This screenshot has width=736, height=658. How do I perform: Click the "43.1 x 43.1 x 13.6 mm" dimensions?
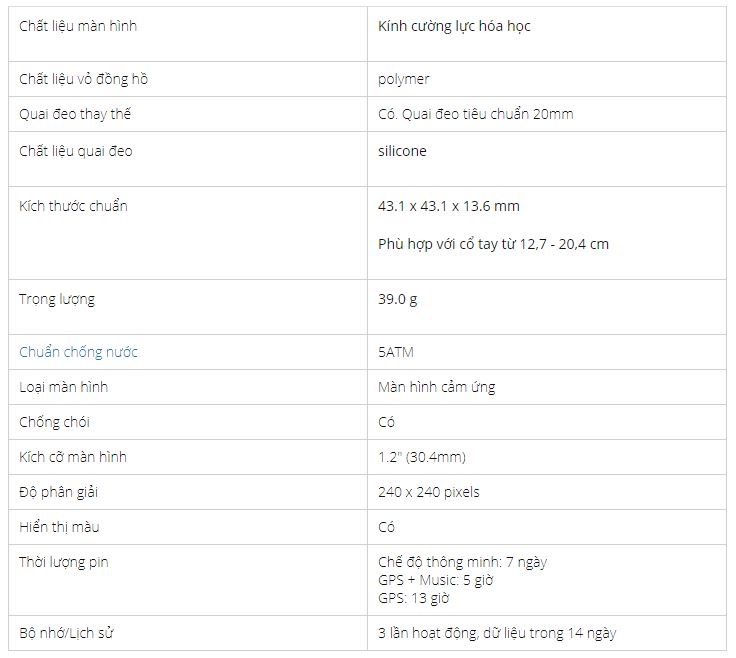[449, 206]
